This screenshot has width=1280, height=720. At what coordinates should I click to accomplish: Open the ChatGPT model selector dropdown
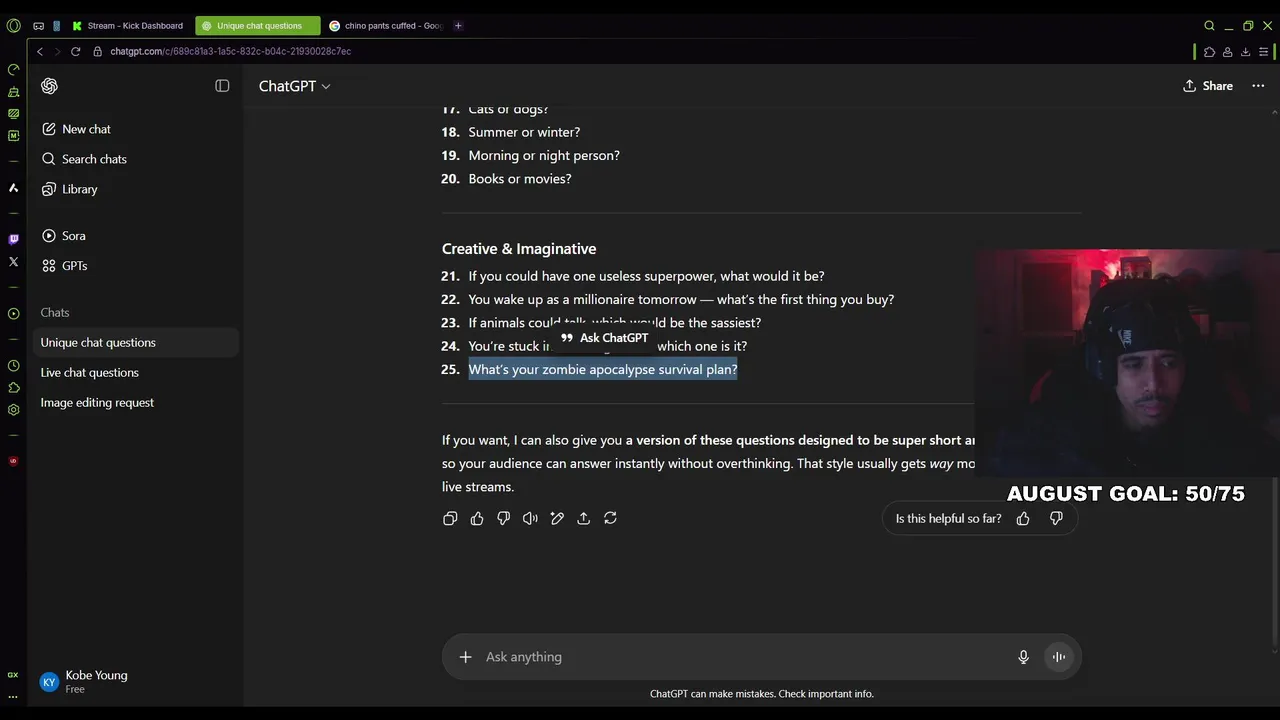294,86
